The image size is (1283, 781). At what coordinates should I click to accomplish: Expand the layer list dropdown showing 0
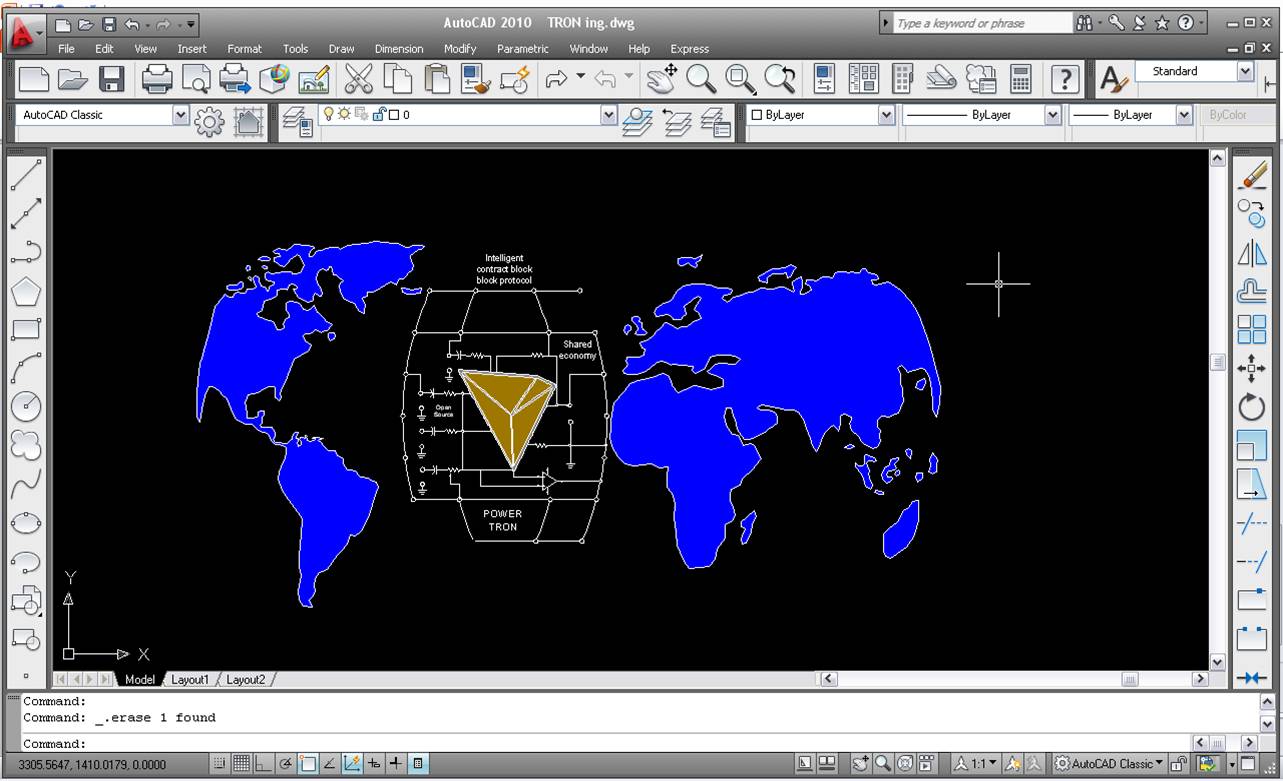click(609, 115)
